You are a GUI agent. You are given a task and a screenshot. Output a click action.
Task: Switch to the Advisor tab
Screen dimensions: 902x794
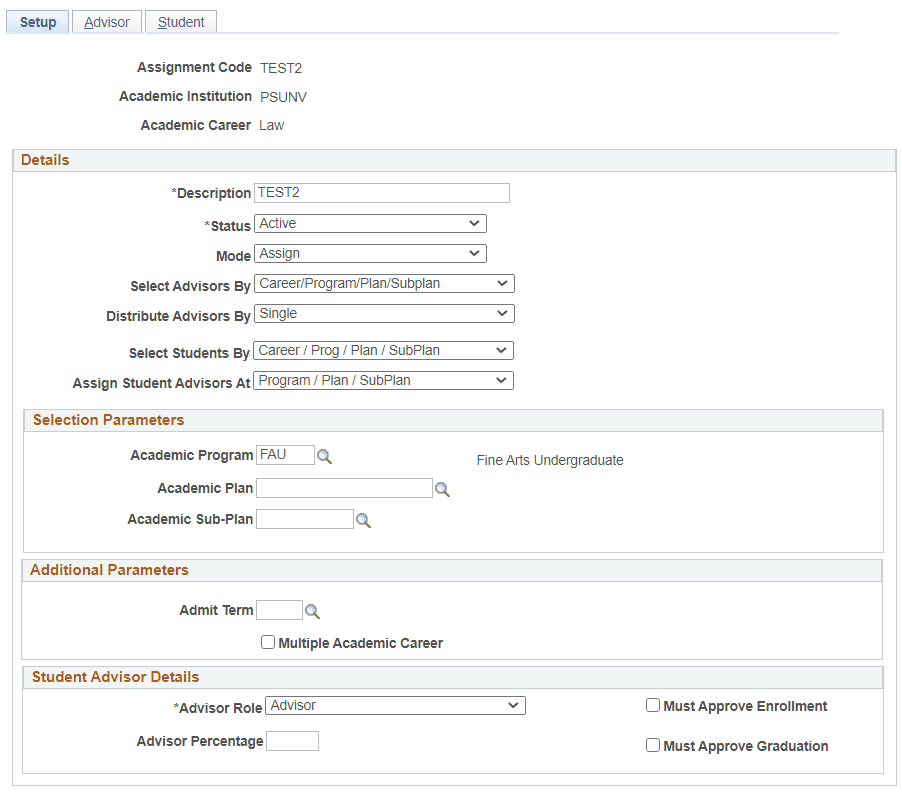tap(106, 21)
